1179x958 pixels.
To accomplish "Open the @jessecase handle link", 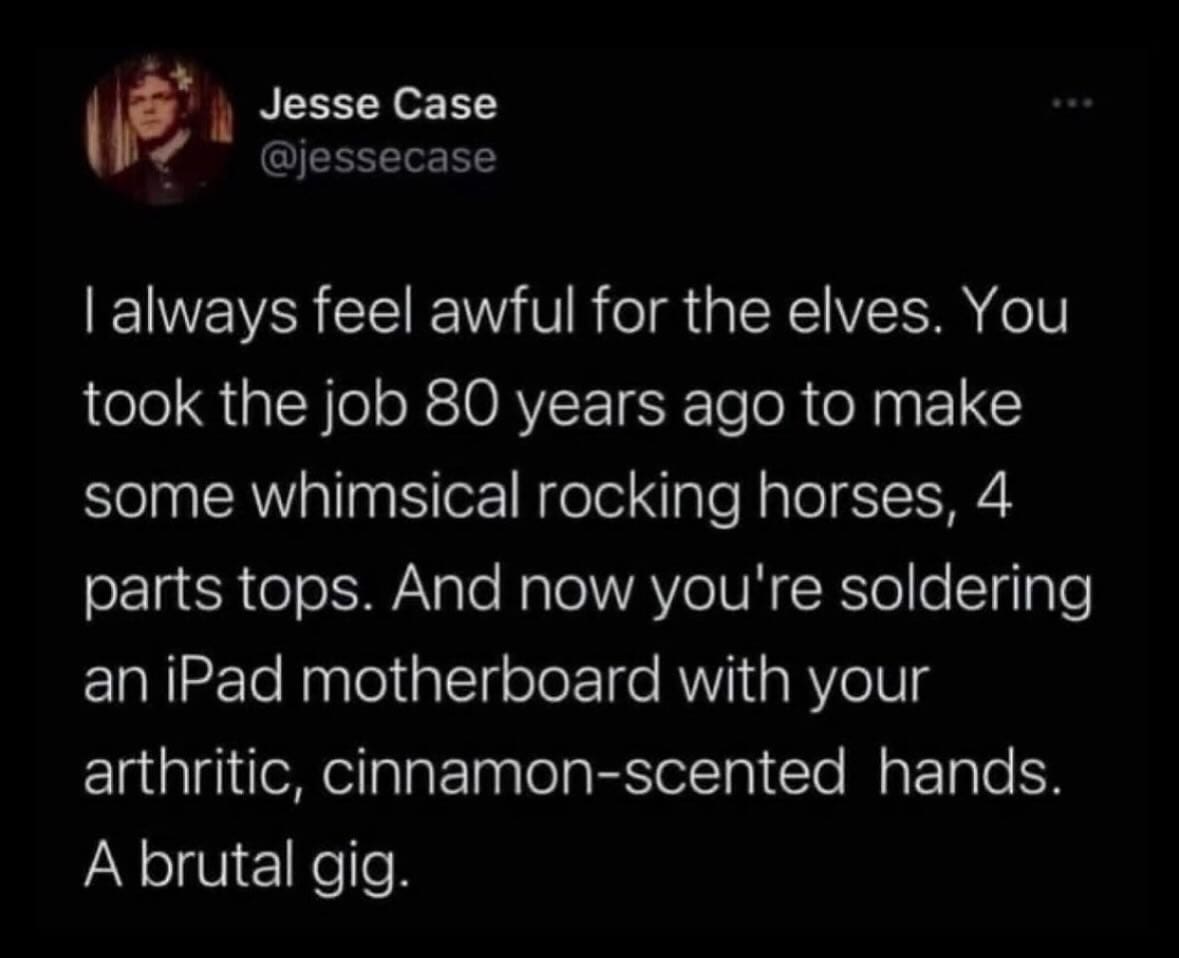I will point(378,158).
